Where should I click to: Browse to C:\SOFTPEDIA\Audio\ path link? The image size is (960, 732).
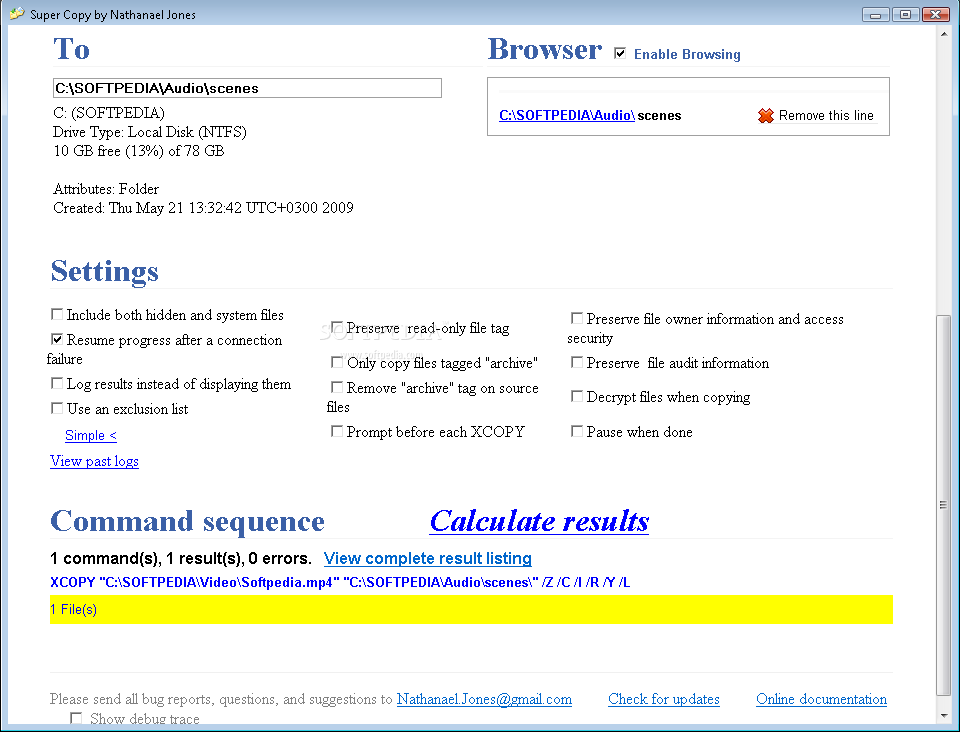(567, 115)
